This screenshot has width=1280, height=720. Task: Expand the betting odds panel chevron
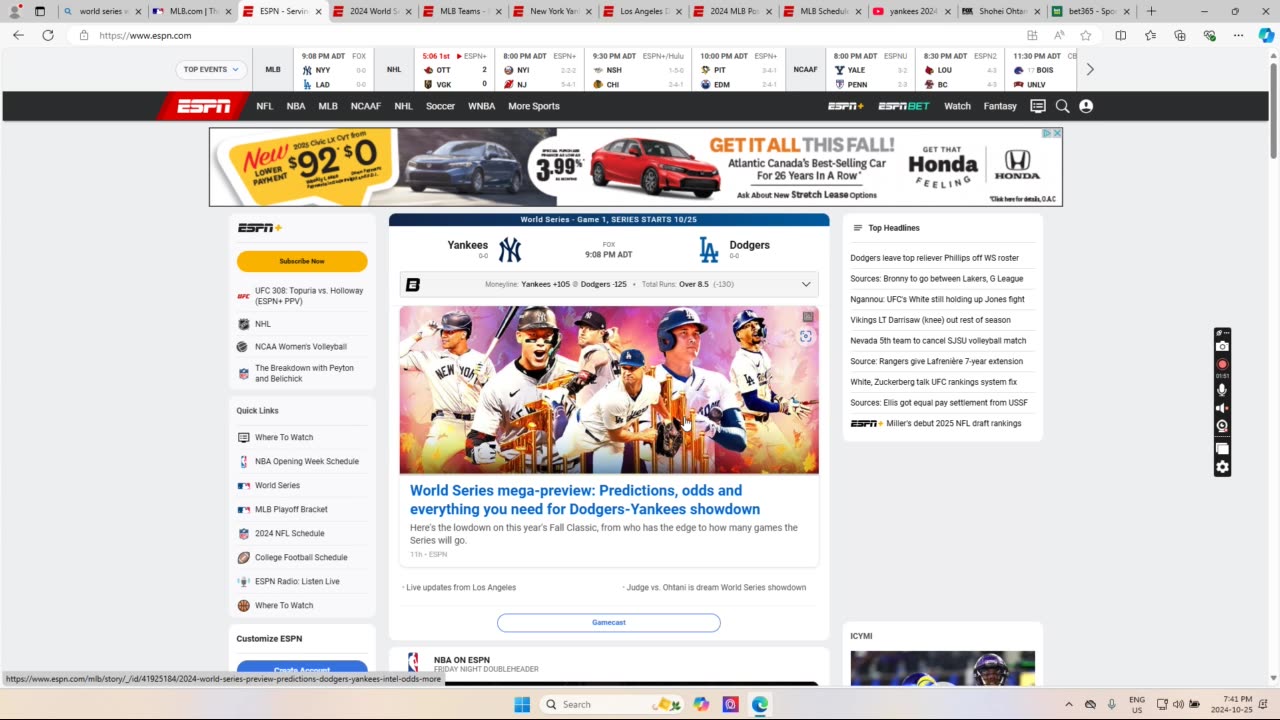tap(806, 284)
